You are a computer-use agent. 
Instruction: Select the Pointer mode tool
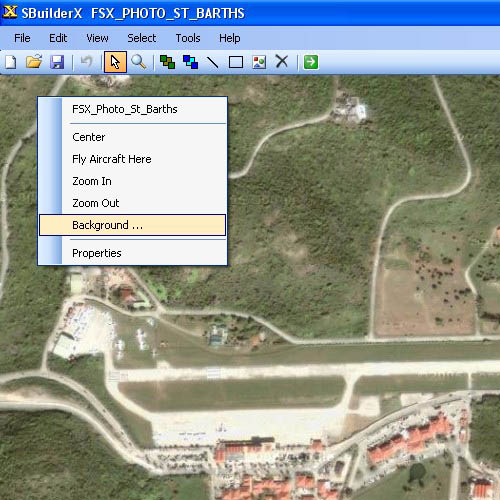[115, 62]
